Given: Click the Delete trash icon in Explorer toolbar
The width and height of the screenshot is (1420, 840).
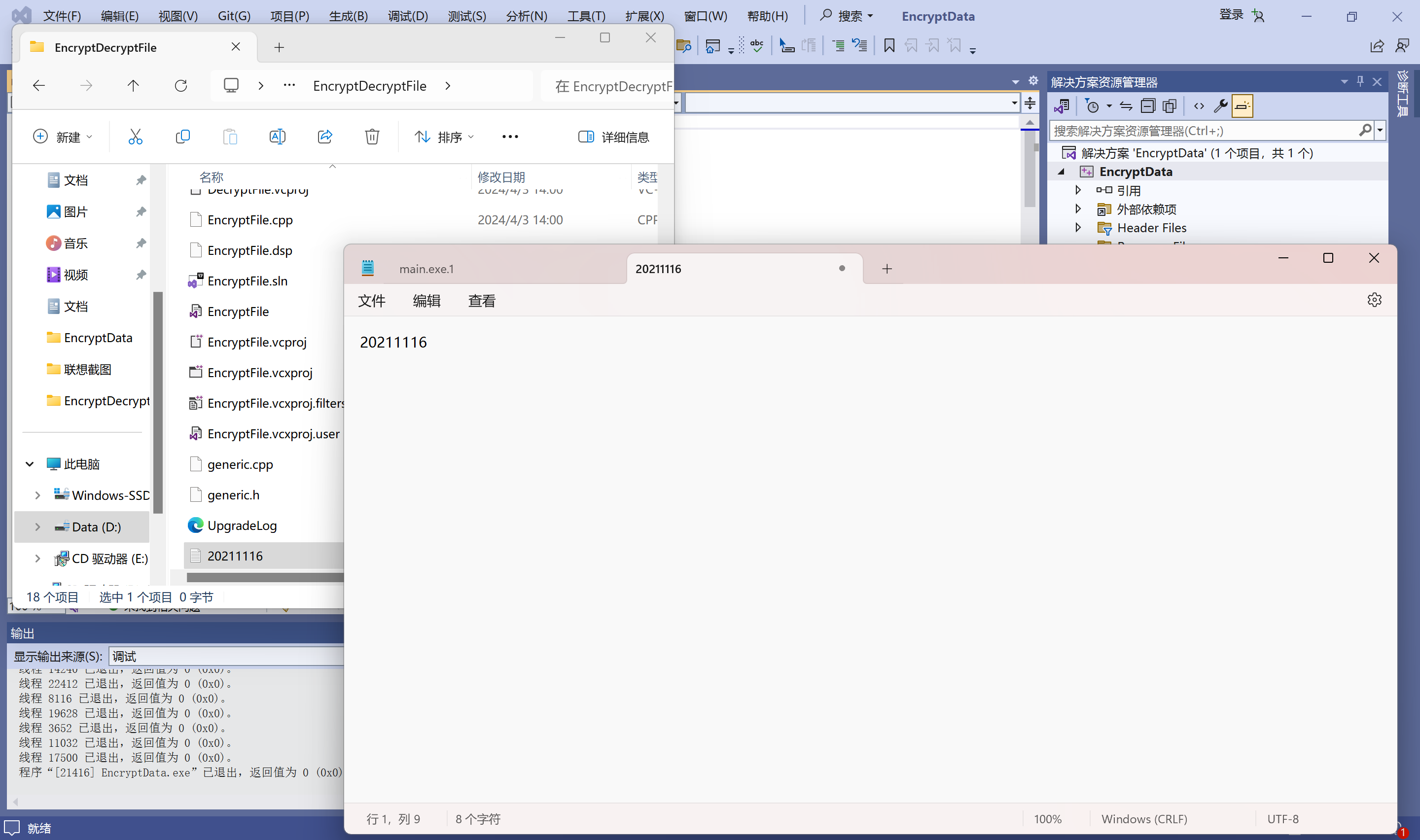Looking at the screenshot, I should click(372, 137).
